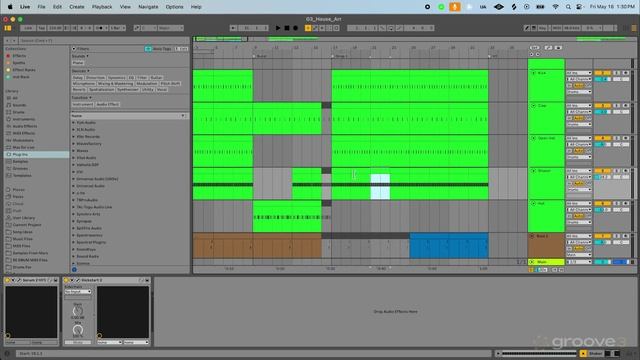Toggle the Clap track activator button

click(x=602, y=106)
